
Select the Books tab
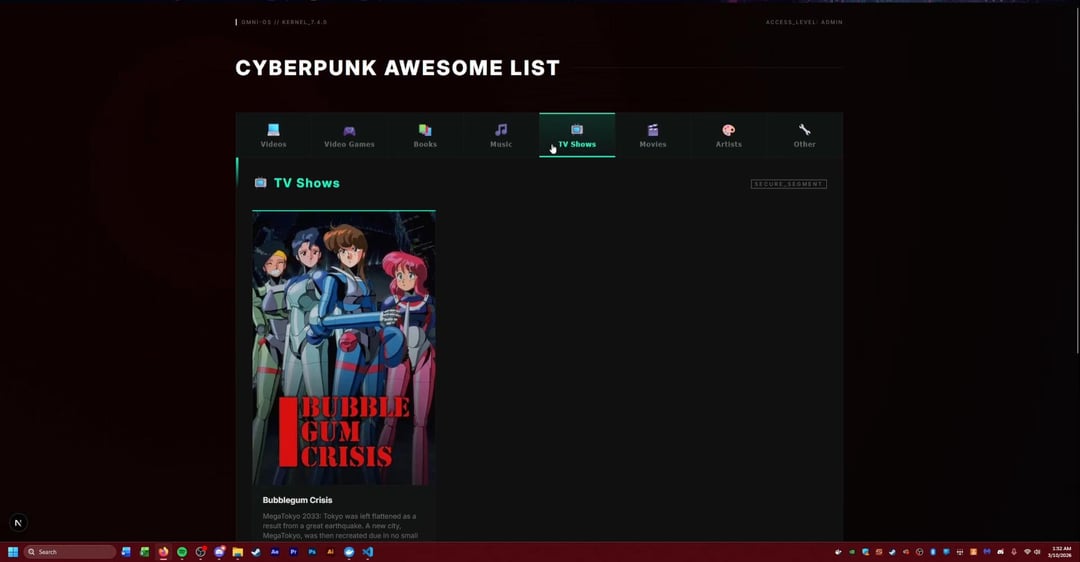(x=425, y=135)
